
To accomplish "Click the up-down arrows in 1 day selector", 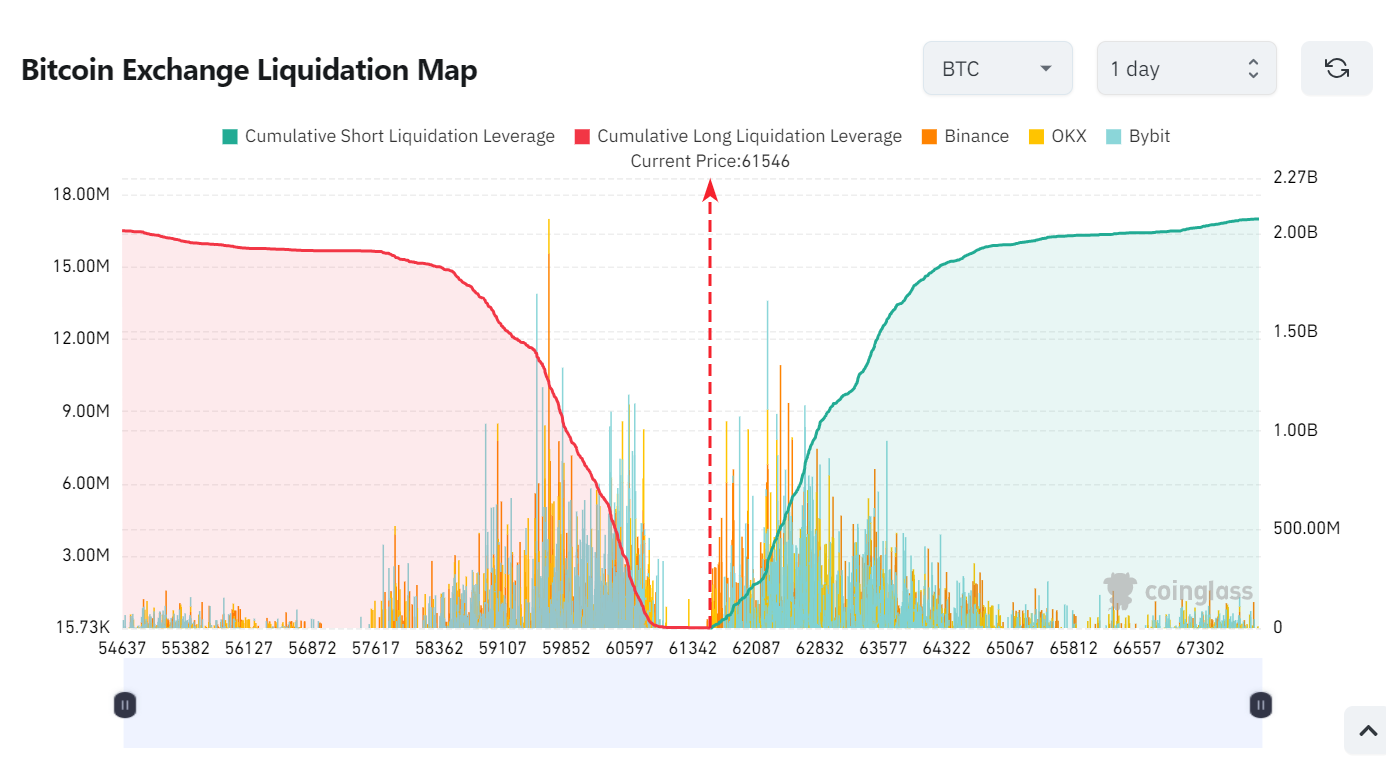I will (x=1253, y=68).
